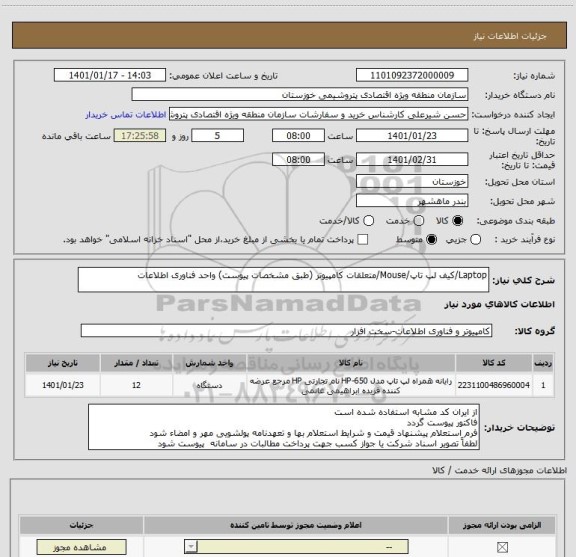Click item code 2231100486960004 cell
The height and width of the screenshot is (557, 576).
[x=494, y=385]
